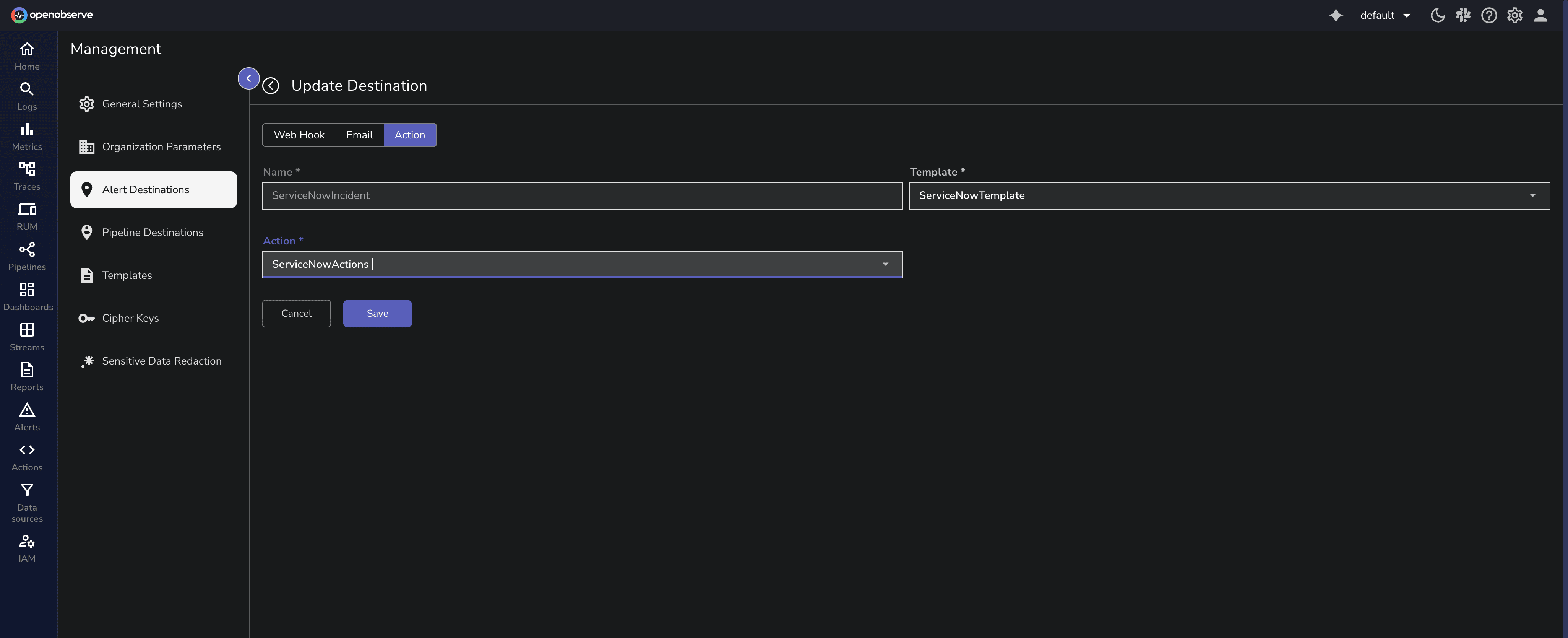Select the Web Hook destination type

click(x=299, y=135)
